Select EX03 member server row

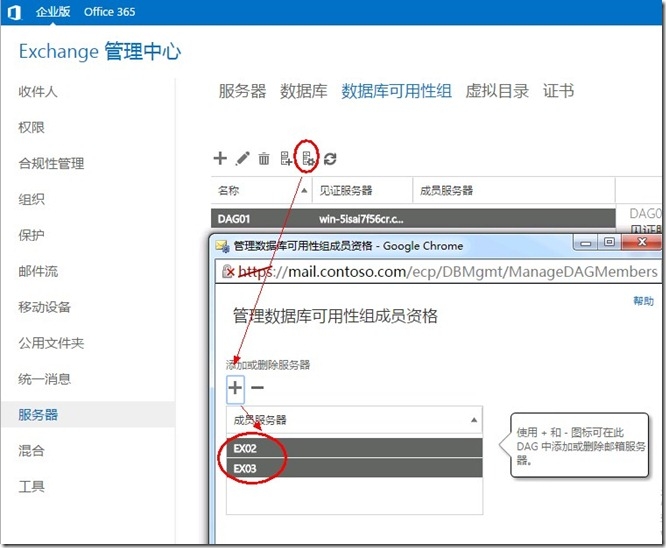tap(354, 468)
